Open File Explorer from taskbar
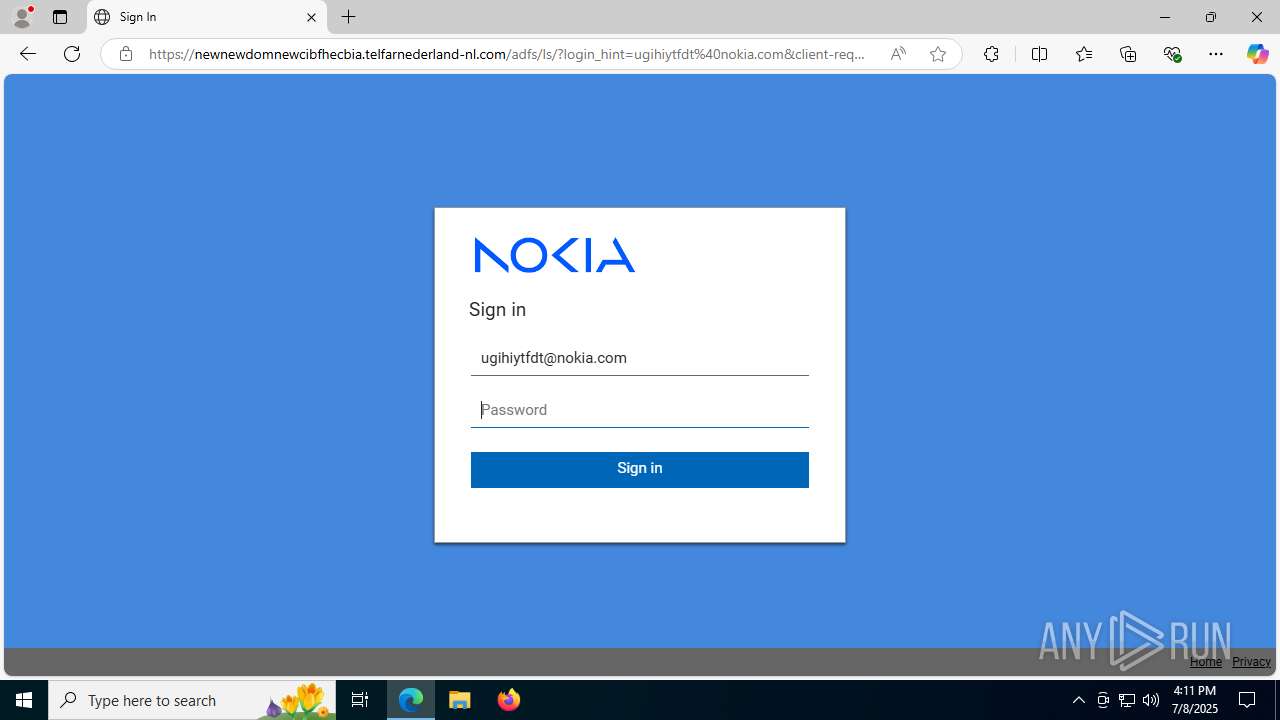1280x720 pixels. [460, 700]
